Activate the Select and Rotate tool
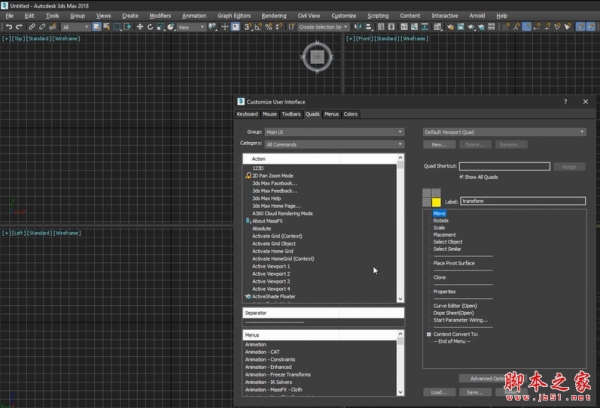The height and width of the screenshot is (408, 600). [150, 27]
